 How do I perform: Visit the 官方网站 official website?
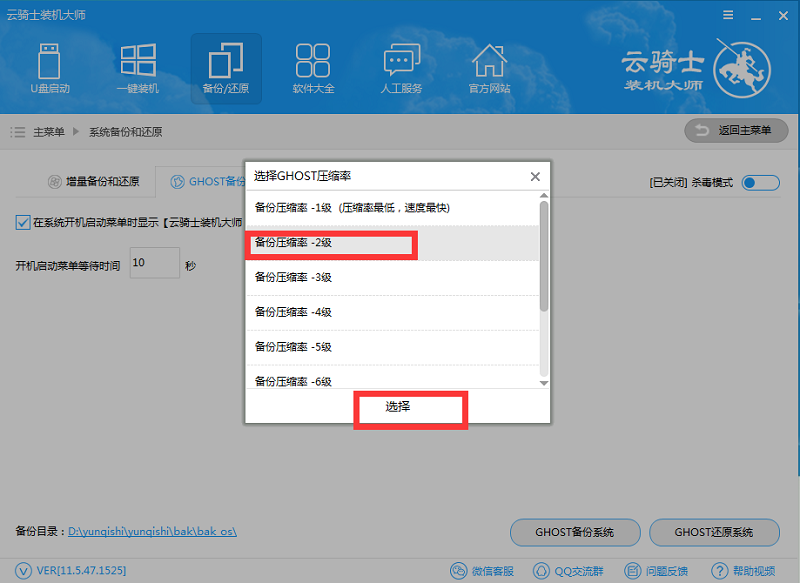coord(489,69)
